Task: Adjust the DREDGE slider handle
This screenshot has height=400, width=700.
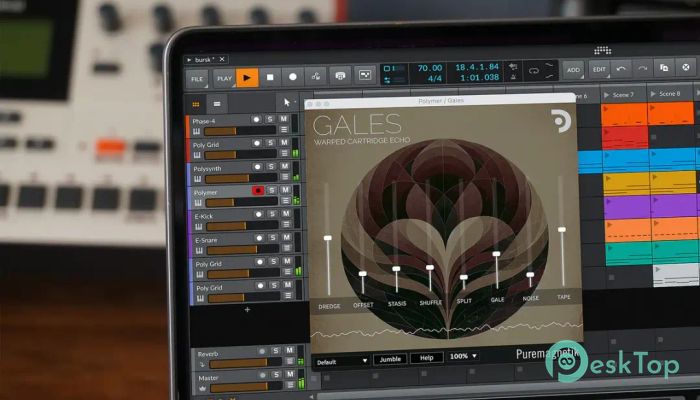Action: click(328, 238)
